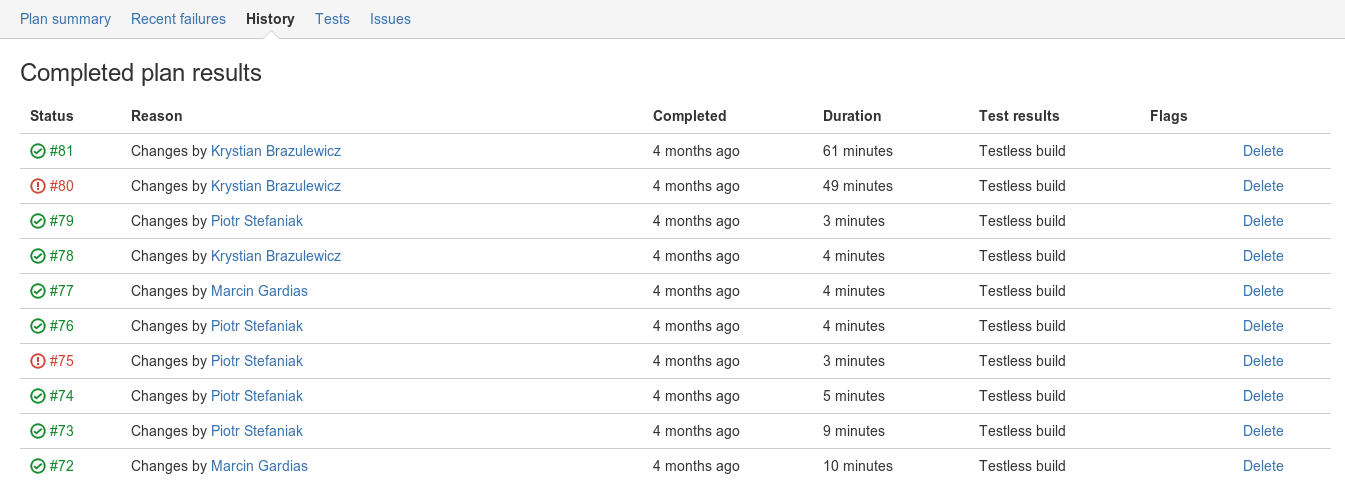This screenshot has height=482, width=1345.
Task: Click the success status icon of build #79
Action: (x=38, y=221)
